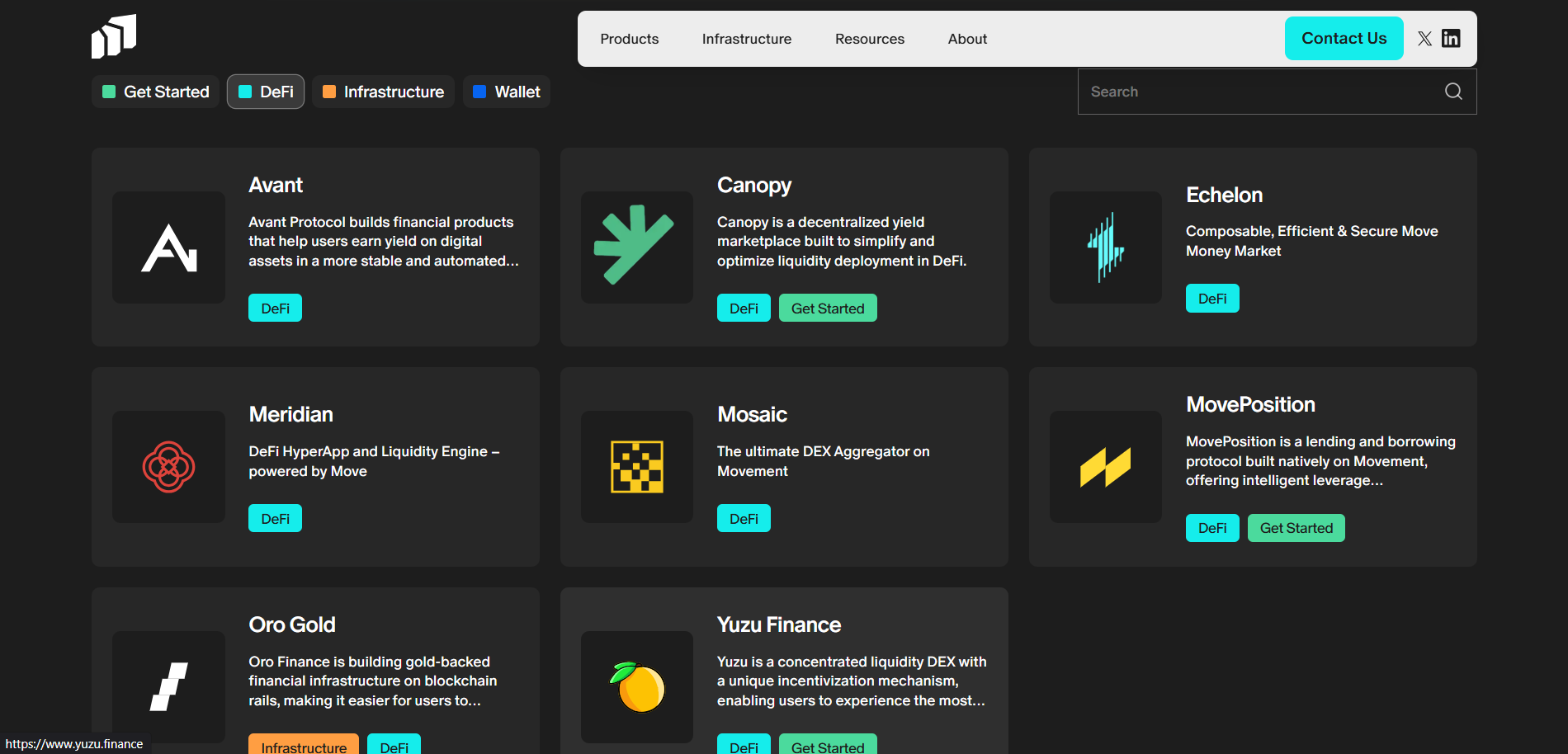Click 'Avant Protocol builds financial products' description
Image resolution: width=1568 pixels, height=754 pixels.
pyautogui.click(x=384, y=241)
